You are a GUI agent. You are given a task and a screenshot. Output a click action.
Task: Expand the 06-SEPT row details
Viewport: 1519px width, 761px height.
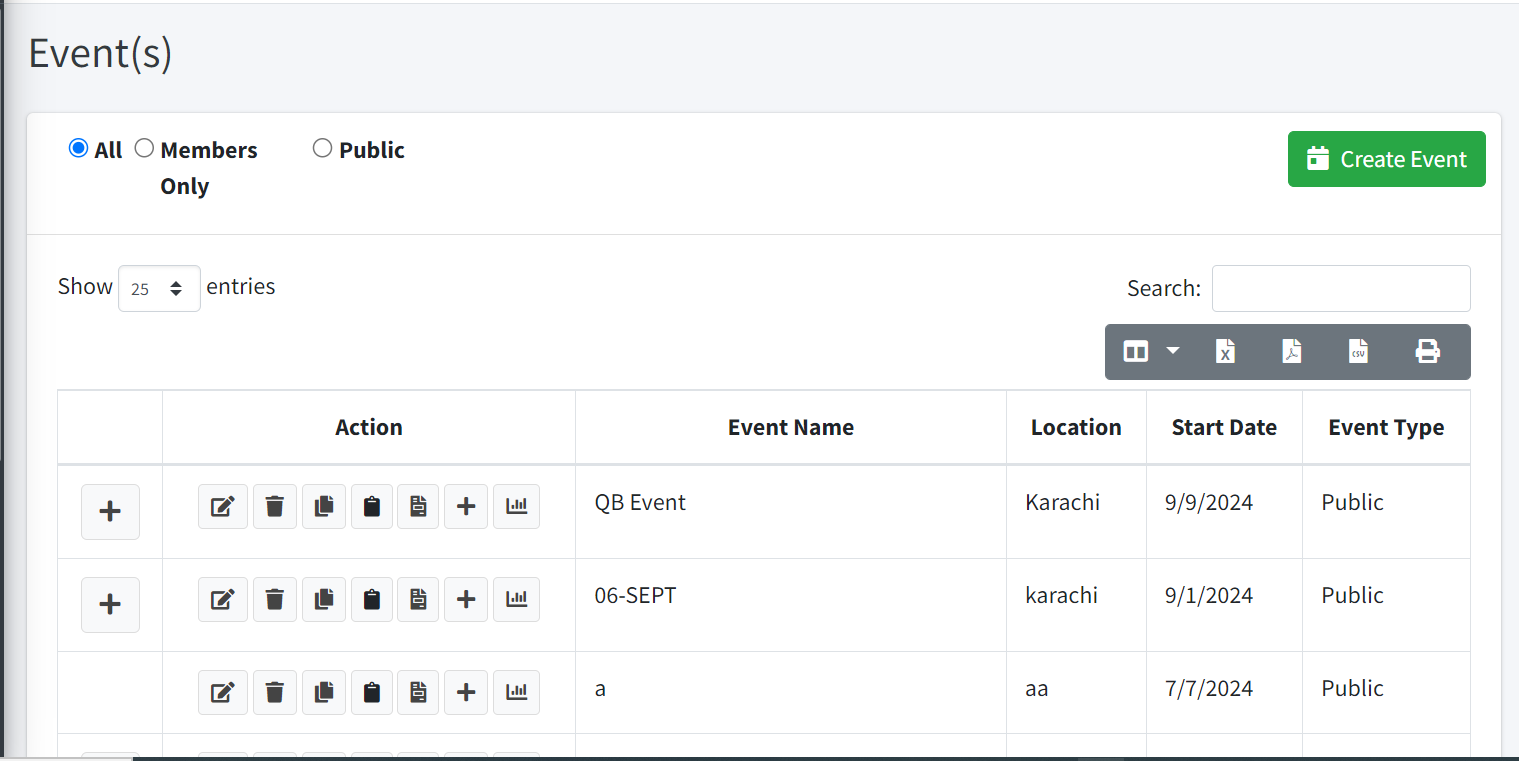click(110, 604)
